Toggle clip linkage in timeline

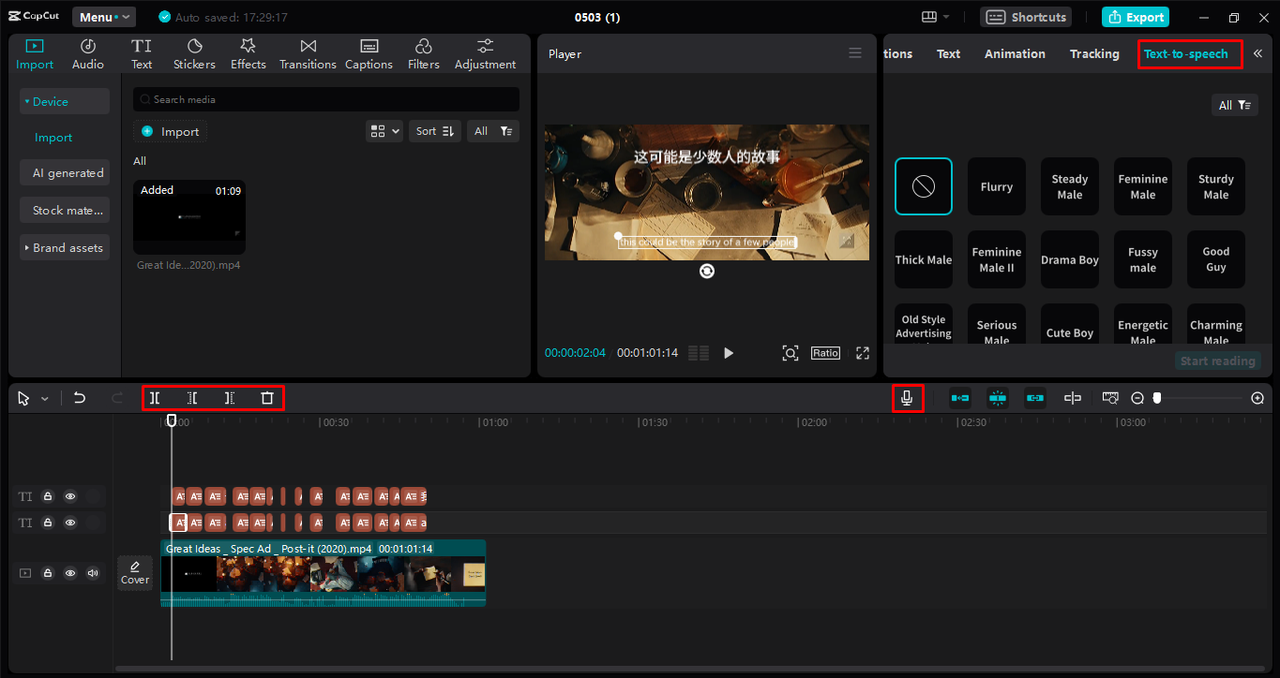pos(1035,398)
